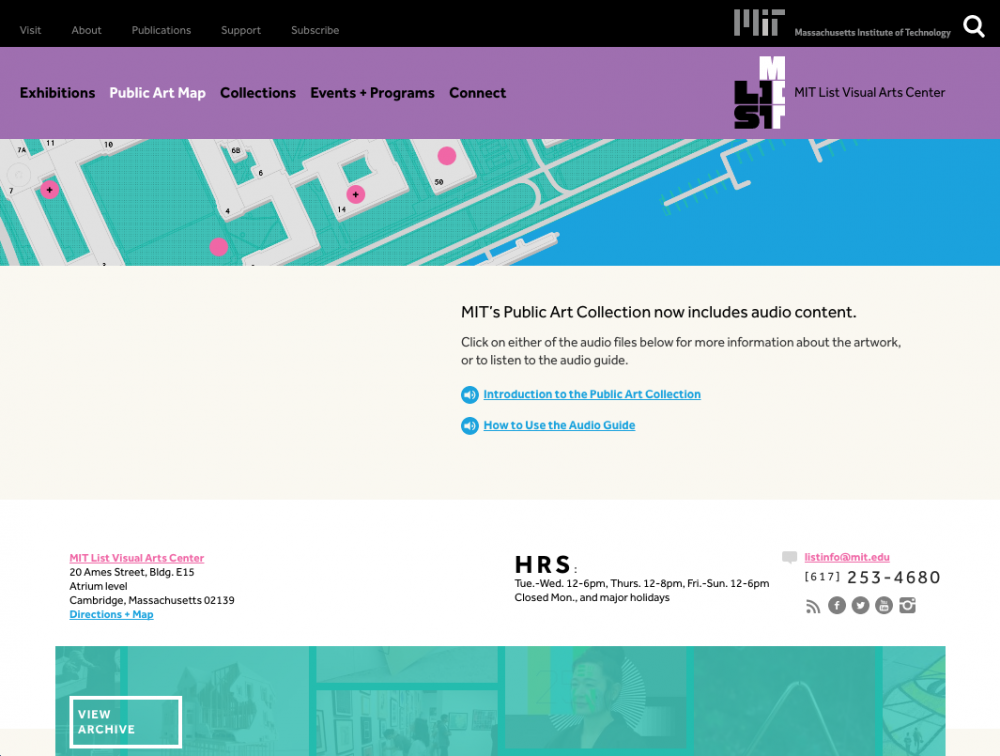Open the search magnifier icon
This screenshot has height=756, width=1000.
point(973,26)
